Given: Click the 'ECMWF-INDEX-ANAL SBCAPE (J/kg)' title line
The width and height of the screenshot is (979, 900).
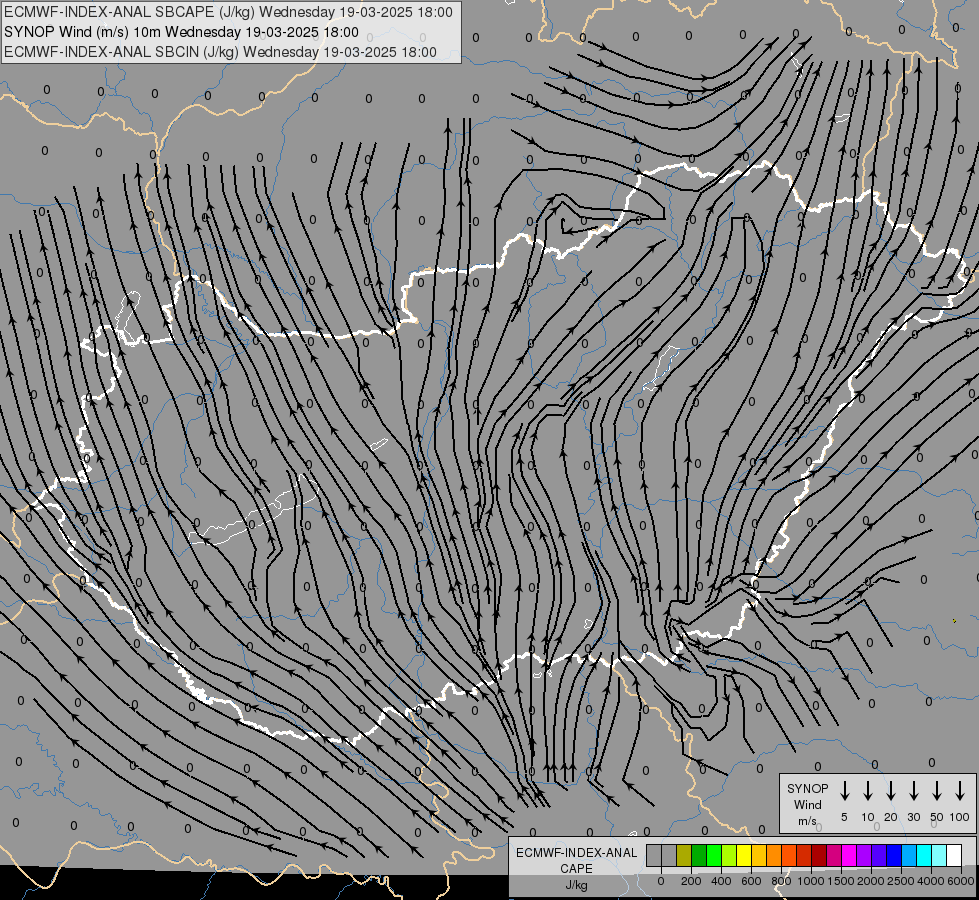Looking at the screenshot, I should coord(228,12).
